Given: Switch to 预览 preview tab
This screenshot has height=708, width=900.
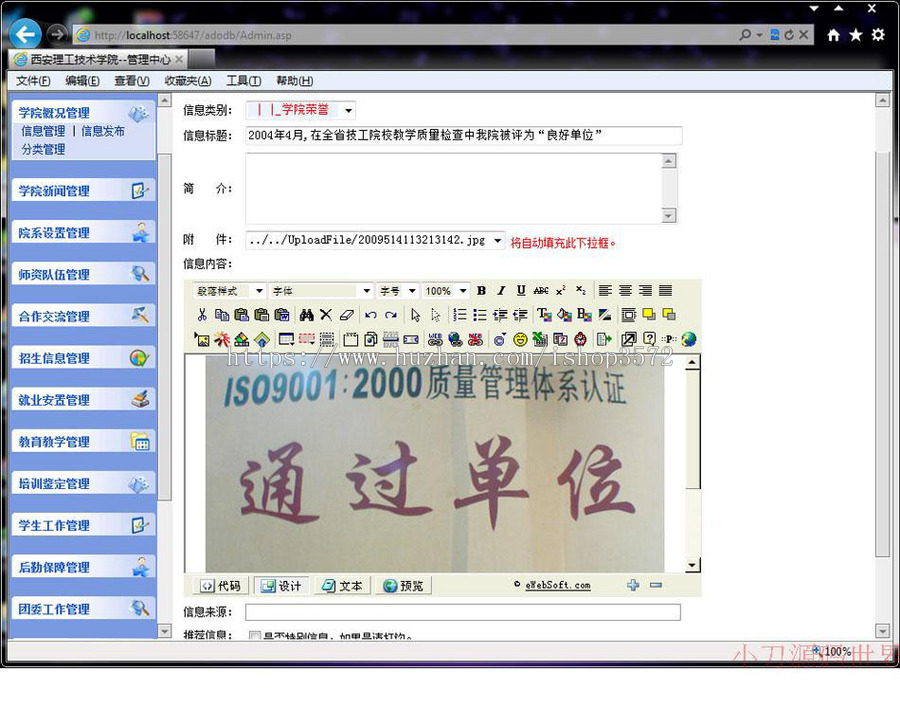Looking at the screenshot, I should tap(404, 586).
